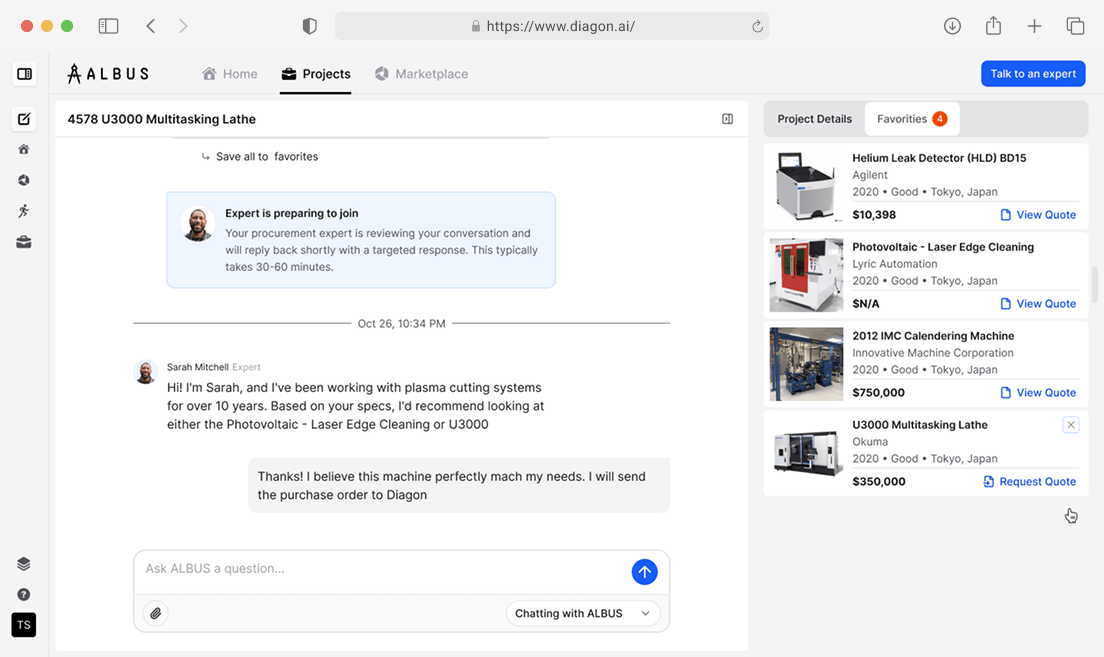Send message with blue arrow button
The width and height of the screenshot is (1104, 657).
[644, 572]
